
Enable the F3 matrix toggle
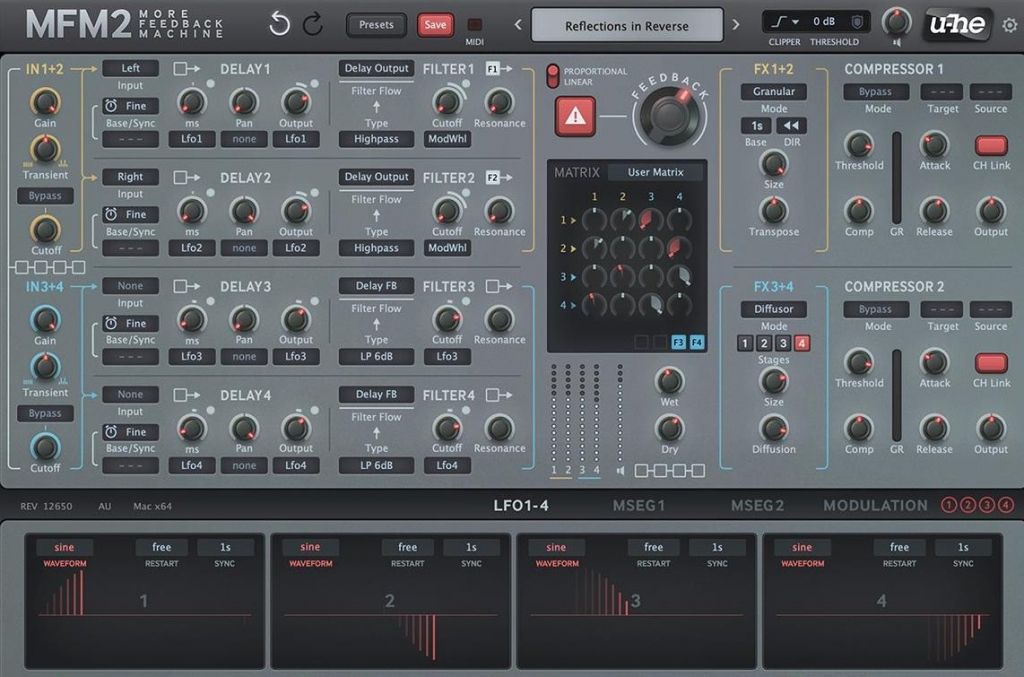click(x=679, y=343)
